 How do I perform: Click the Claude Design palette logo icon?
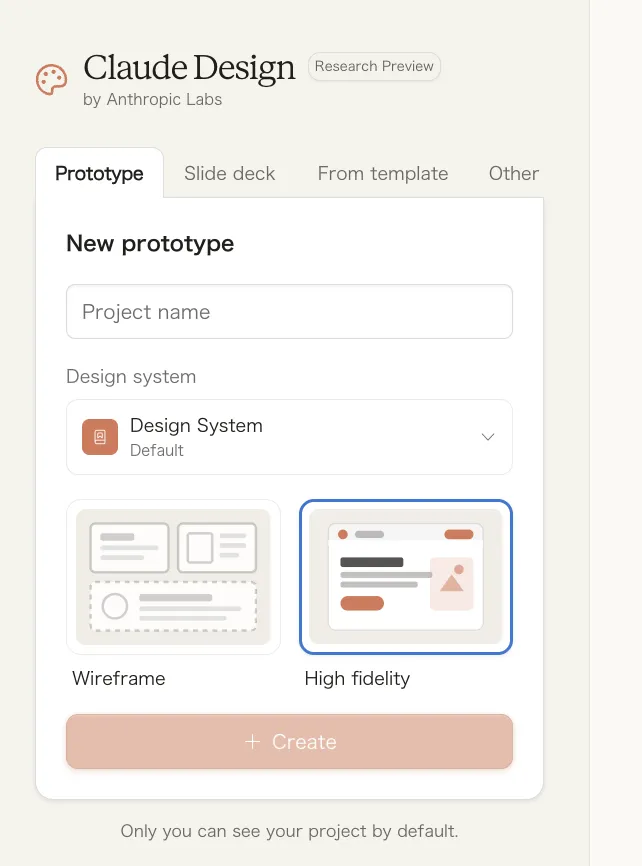51,80
